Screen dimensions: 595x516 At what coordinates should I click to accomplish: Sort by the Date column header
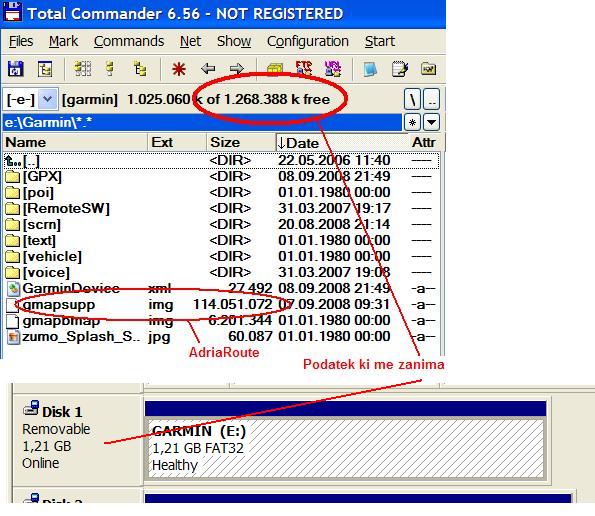[x=341, y=142]
